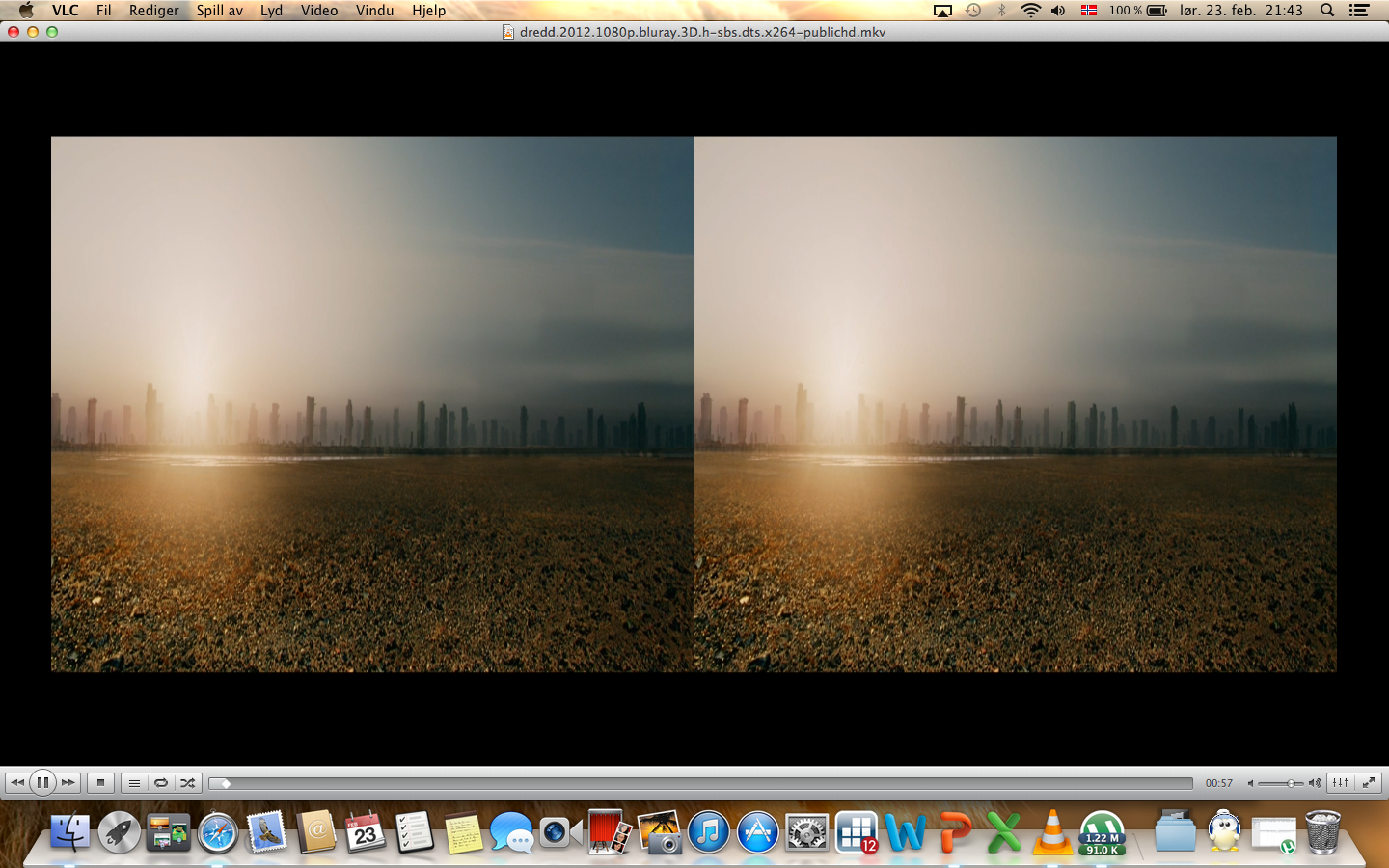The width and height of the screenshot is (1389, 868).
Task: Open the Fil menu
Action: pyautogui.click(x=103, y=11)
